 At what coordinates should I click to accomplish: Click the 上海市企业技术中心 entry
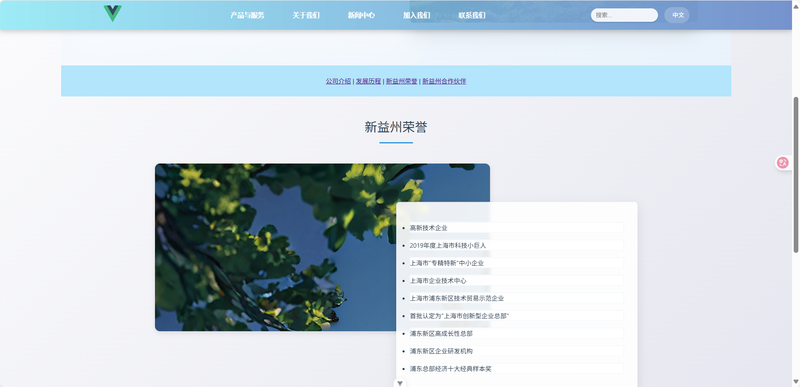click(516, 280)
